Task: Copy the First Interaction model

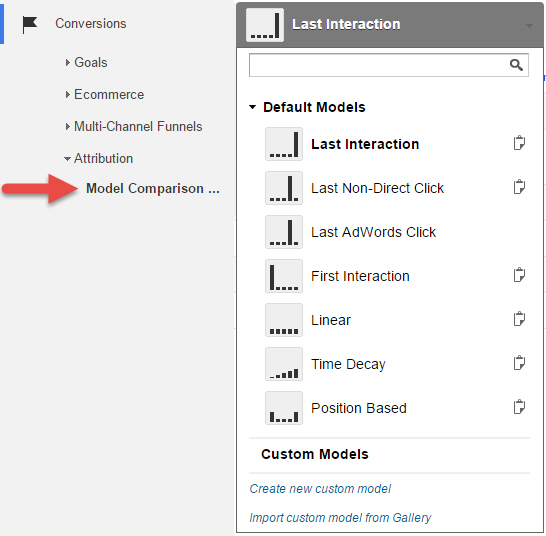Action: [519, 275]
